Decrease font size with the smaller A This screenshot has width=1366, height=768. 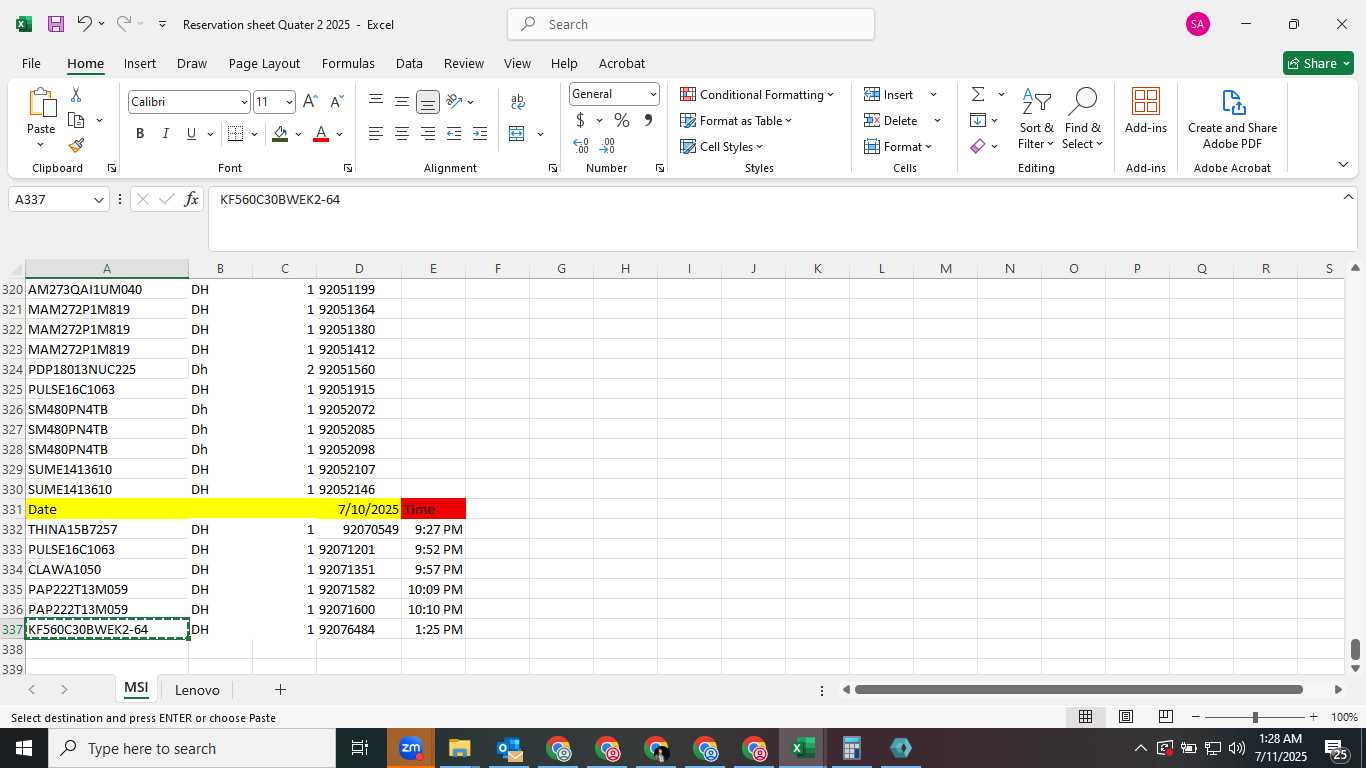(336, 102)
